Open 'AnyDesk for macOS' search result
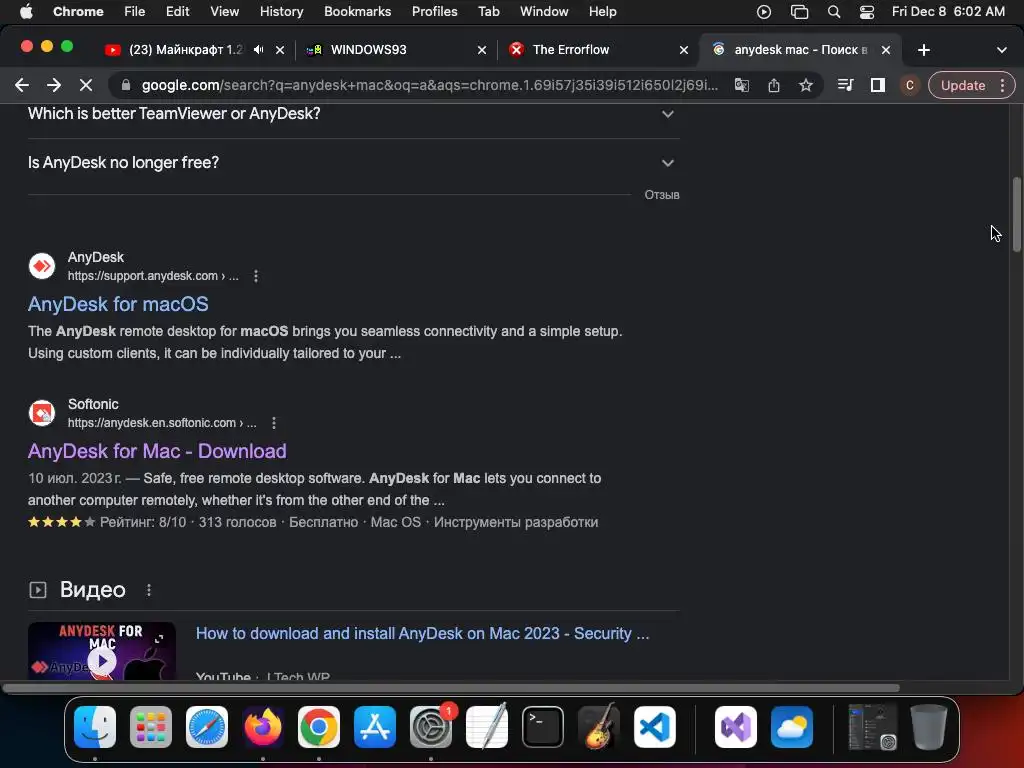 (x=118, y=304)
